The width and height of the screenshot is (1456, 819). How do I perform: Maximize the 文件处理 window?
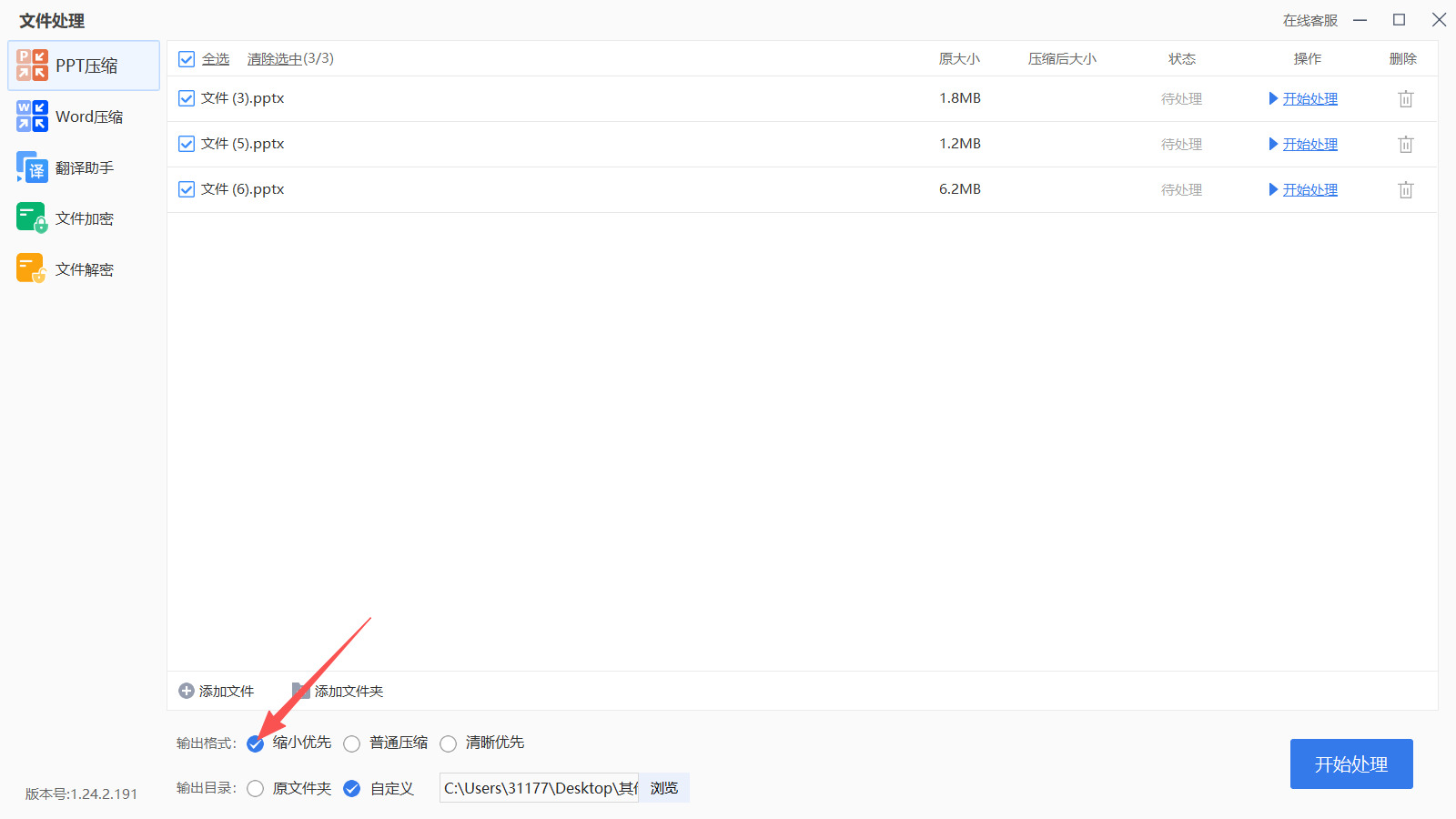click(x=1400, y=20)
